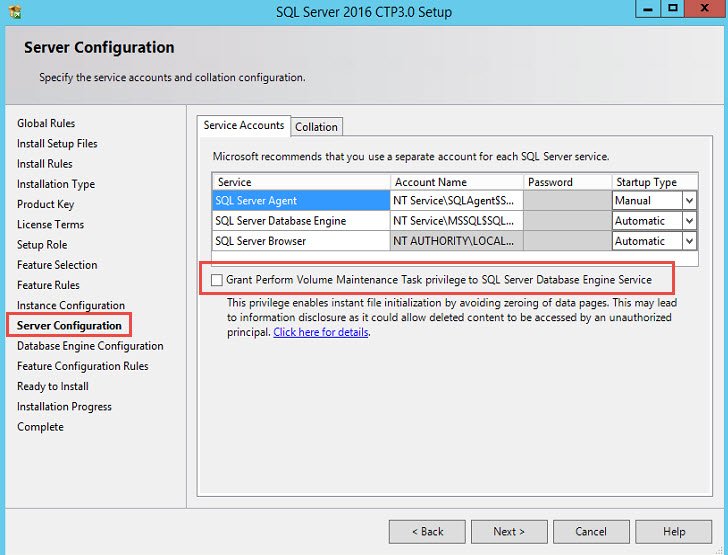Go back with the Back button

tap(427, 531)
